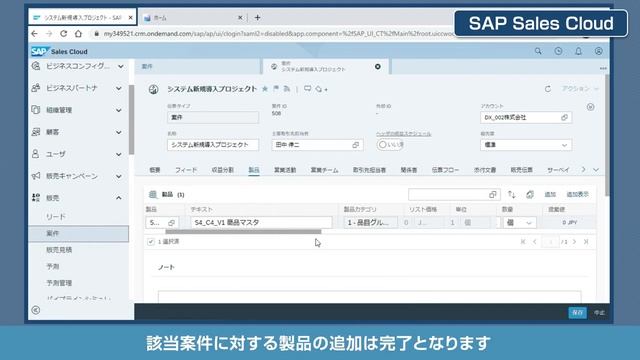Open the search icon in SAP header
Image resolution: width=640 pixels, height=360 pixels.
pyautogui.click(x=538, y=51)
